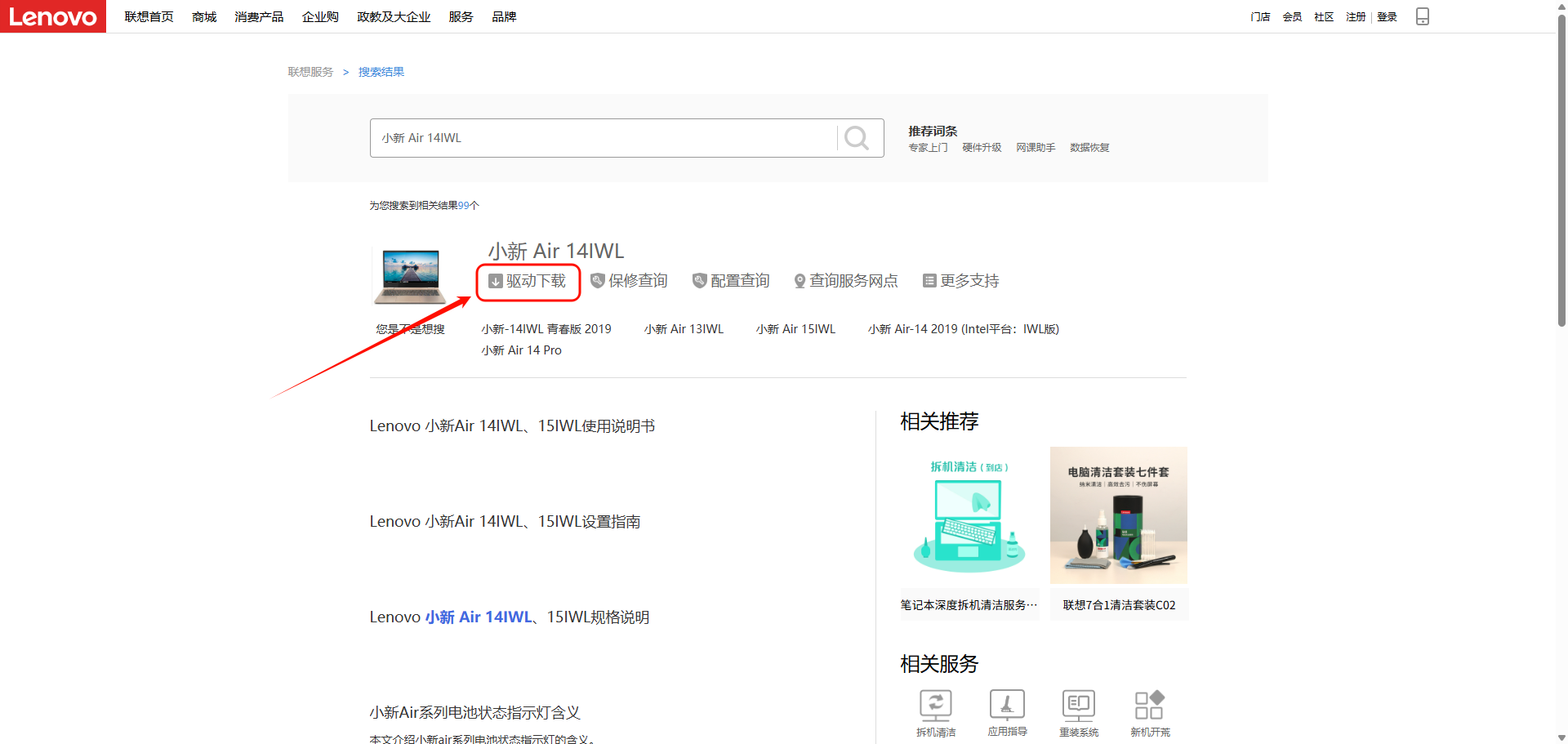The width and height of the screenshot is (1568, 744).
Task: Click the 查询服务网点 location pin icon
Action: click(x=800, y=281)
